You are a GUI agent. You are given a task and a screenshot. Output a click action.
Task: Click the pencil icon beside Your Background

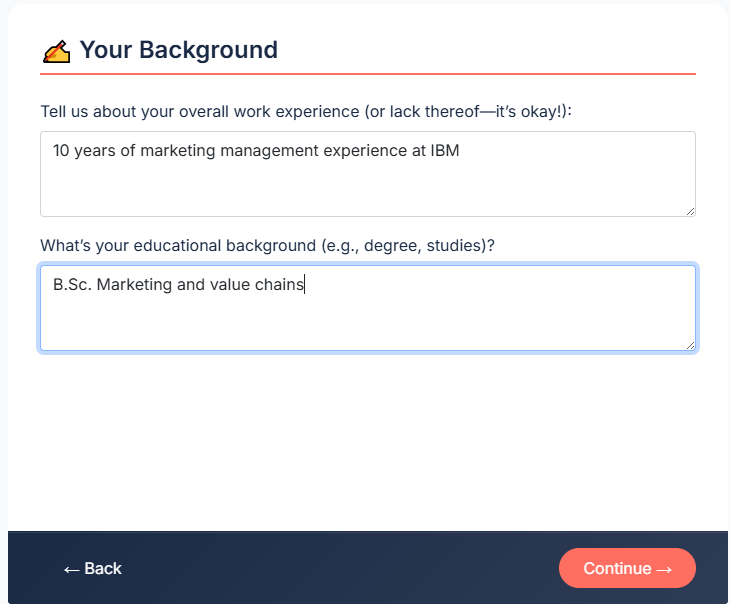57,51
